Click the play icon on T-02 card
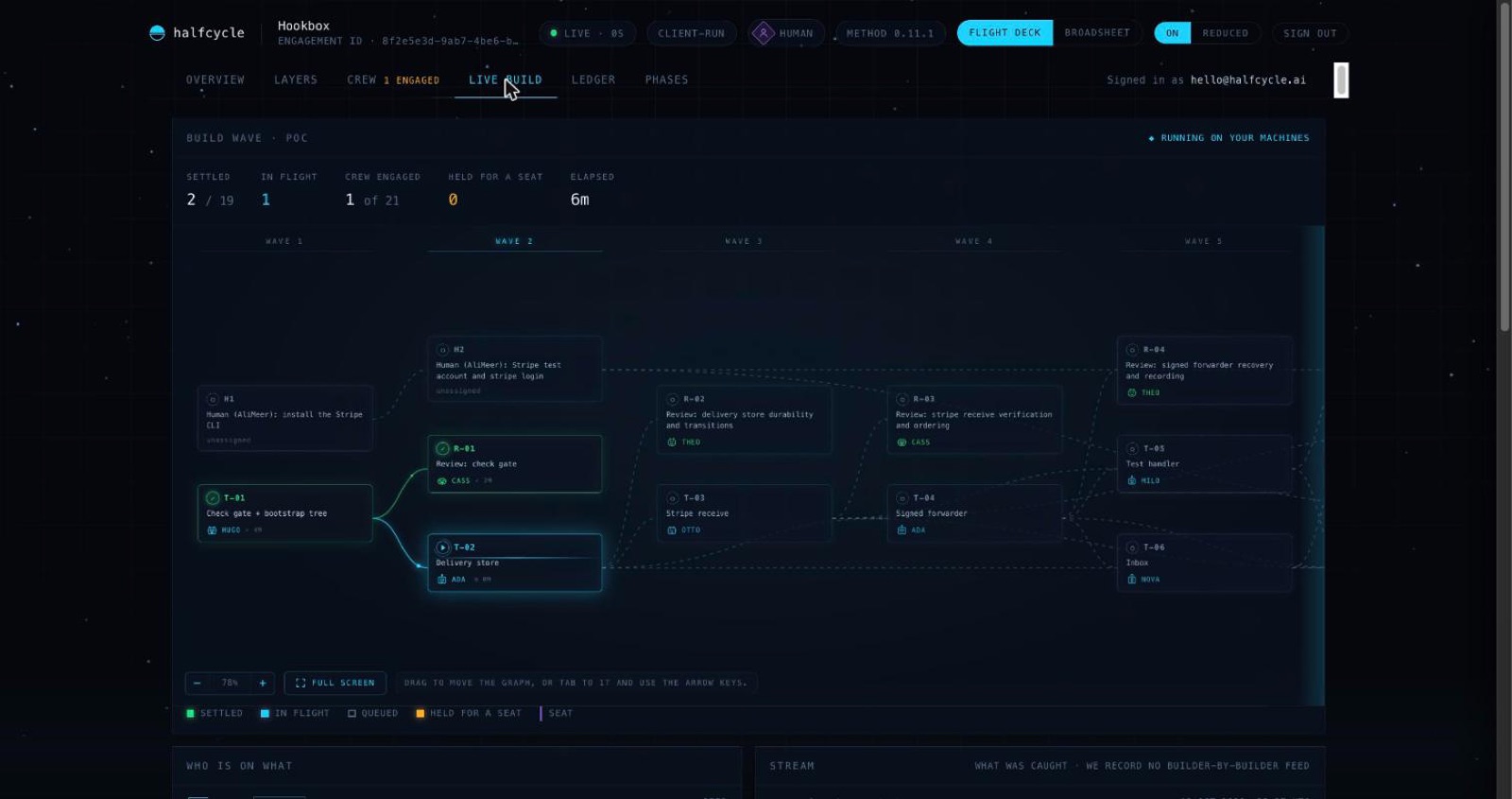The height and width of the screenshot is (799, 1512). tap(442, 547)
